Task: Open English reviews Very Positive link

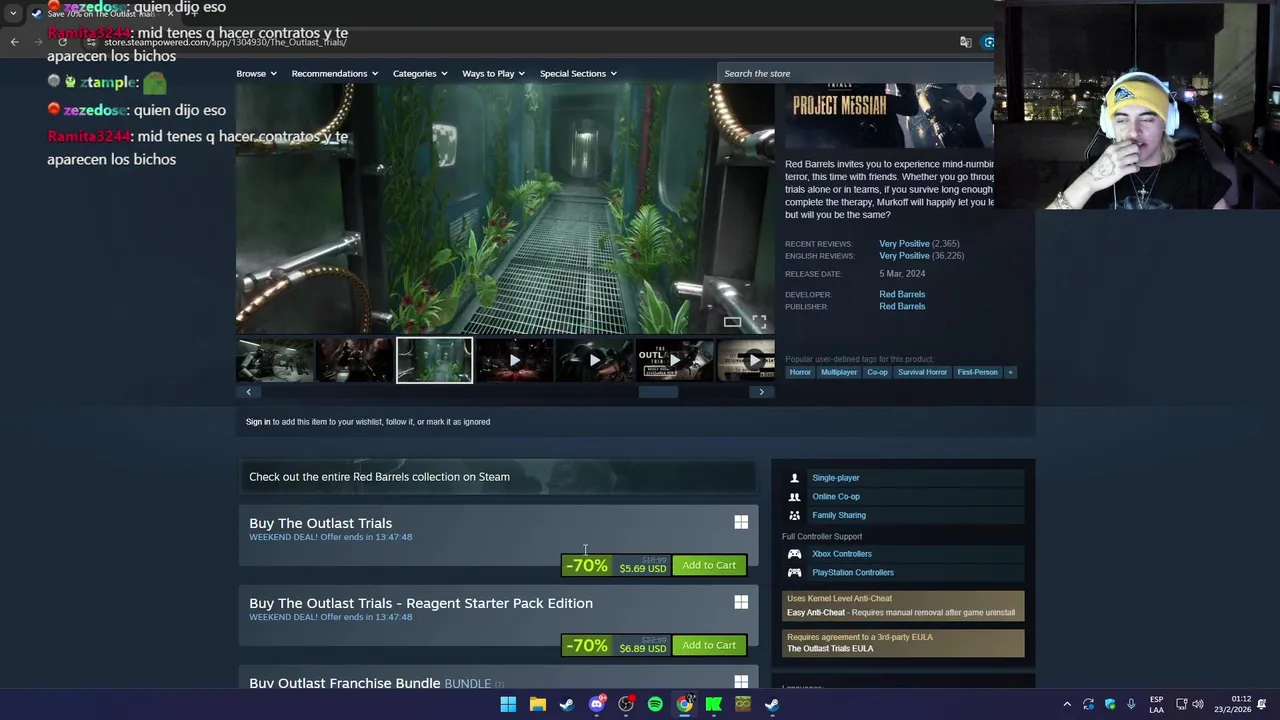Action: pyautogui.click(x=904, y=255)
